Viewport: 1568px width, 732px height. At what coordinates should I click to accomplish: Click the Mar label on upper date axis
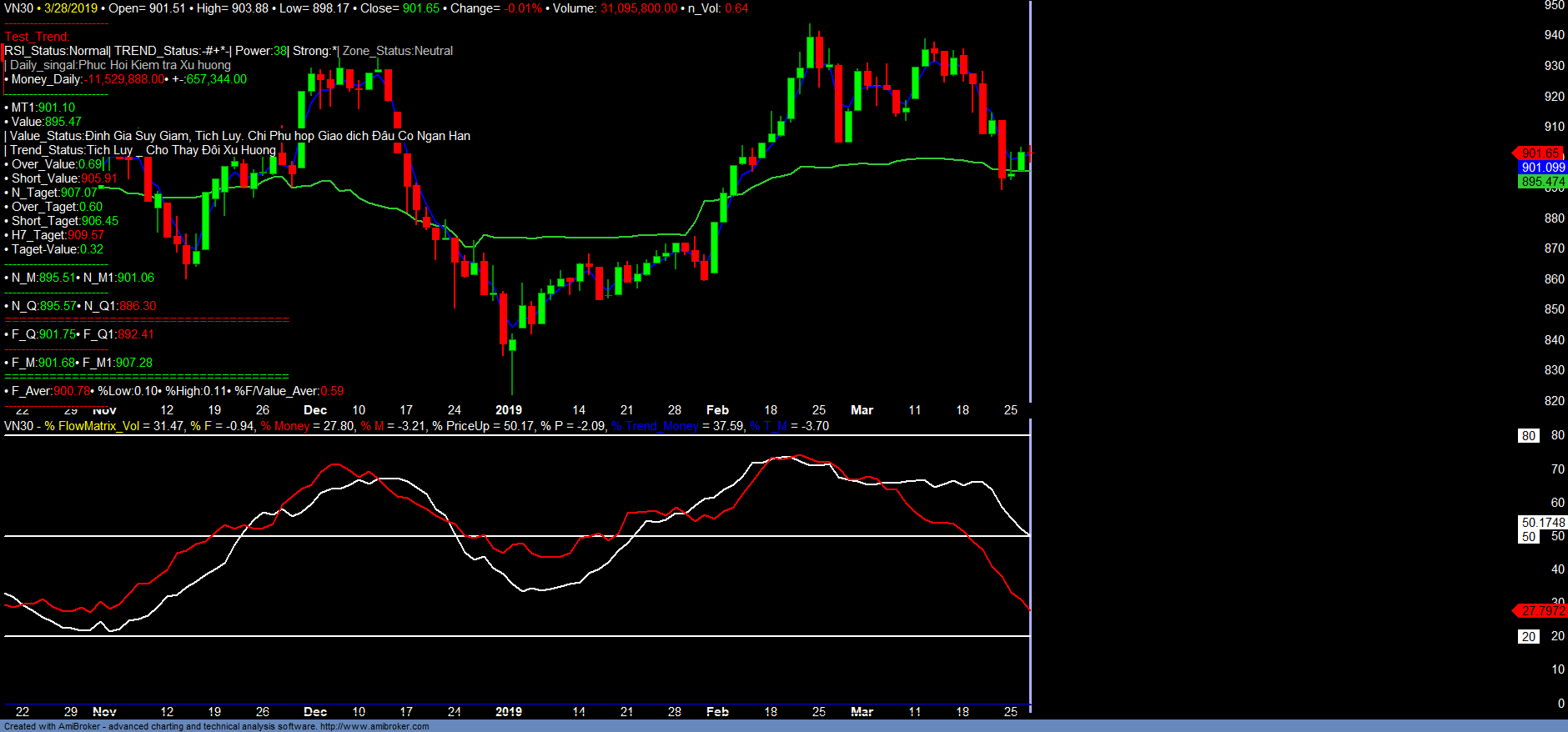862,410
